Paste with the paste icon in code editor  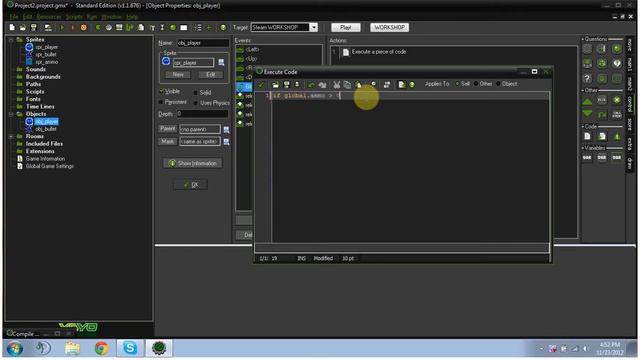click(x=358, y=84)
